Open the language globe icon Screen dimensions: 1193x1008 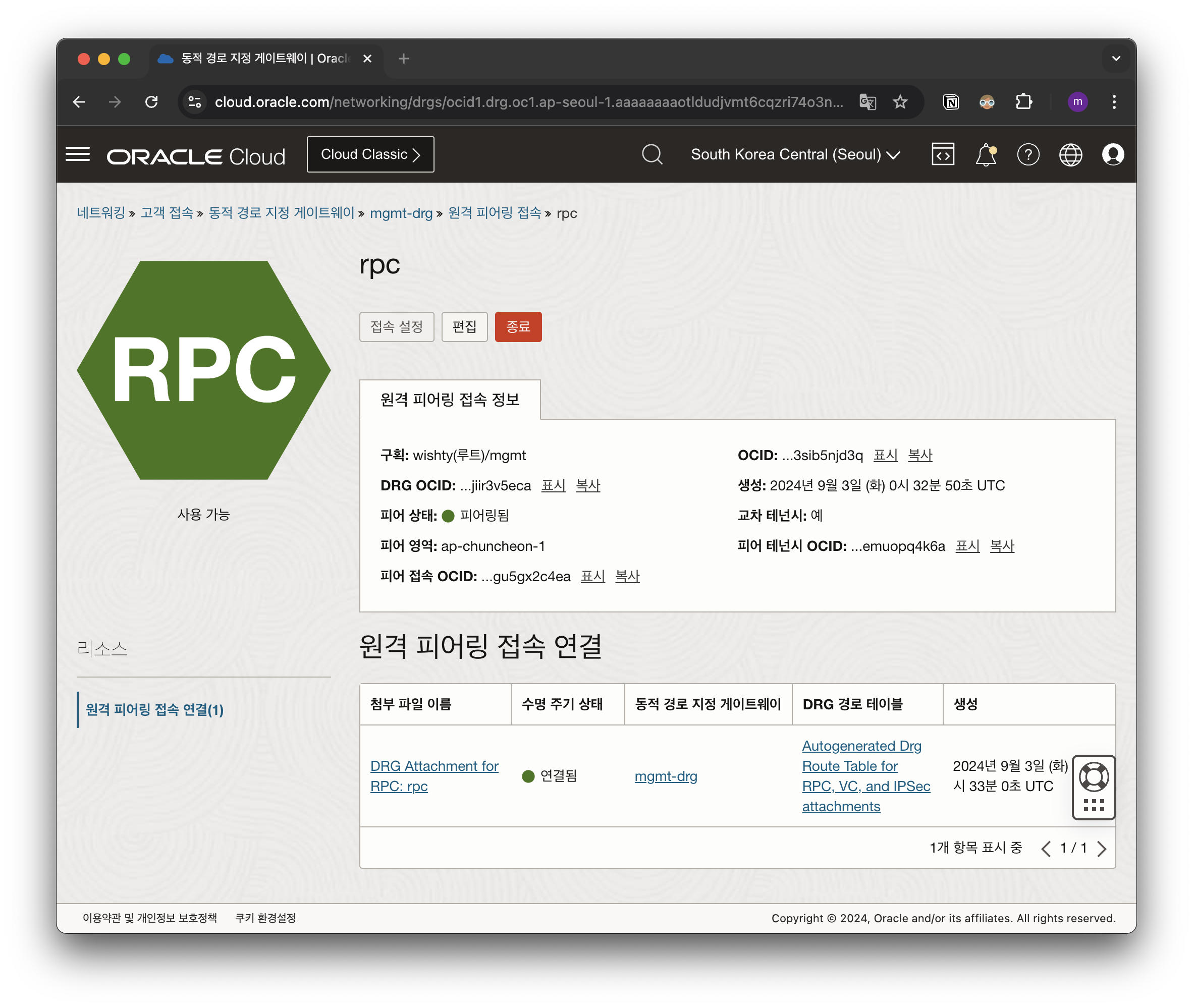1070,154
